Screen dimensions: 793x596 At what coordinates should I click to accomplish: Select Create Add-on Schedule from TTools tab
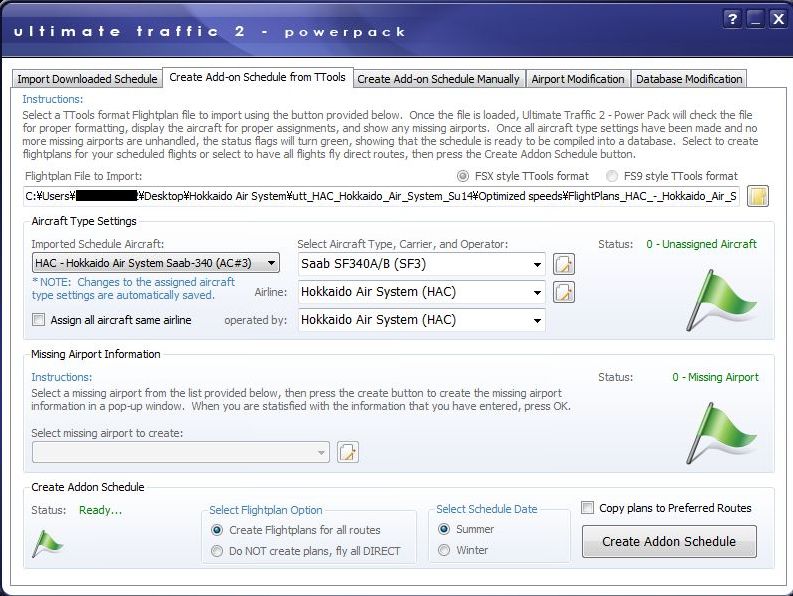[x=257, y=77]
